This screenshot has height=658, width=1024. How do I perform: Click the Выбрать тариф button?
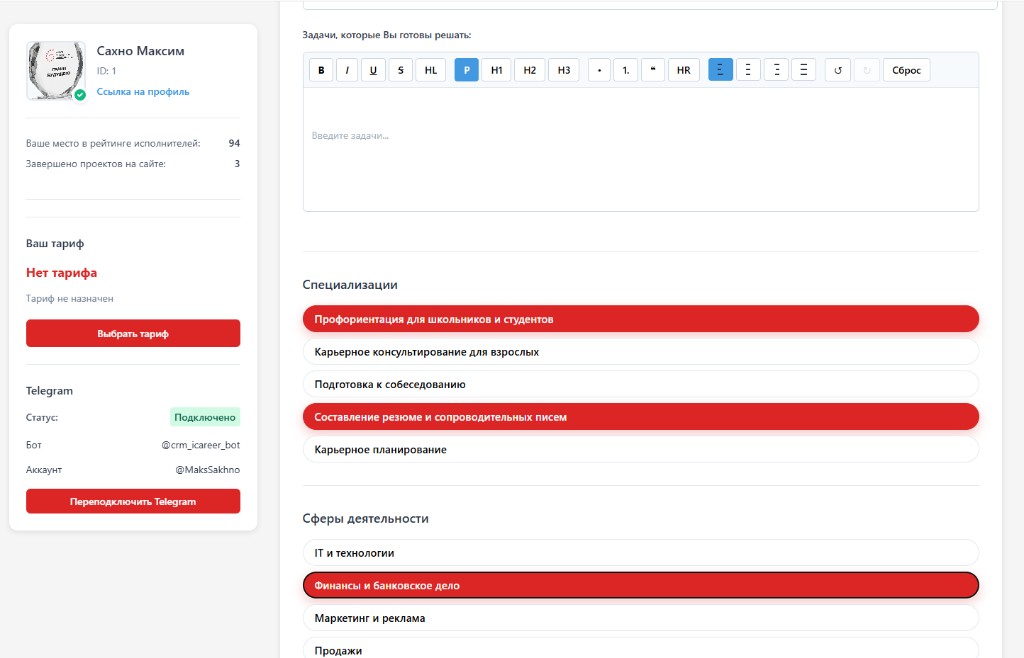(133, 334)
